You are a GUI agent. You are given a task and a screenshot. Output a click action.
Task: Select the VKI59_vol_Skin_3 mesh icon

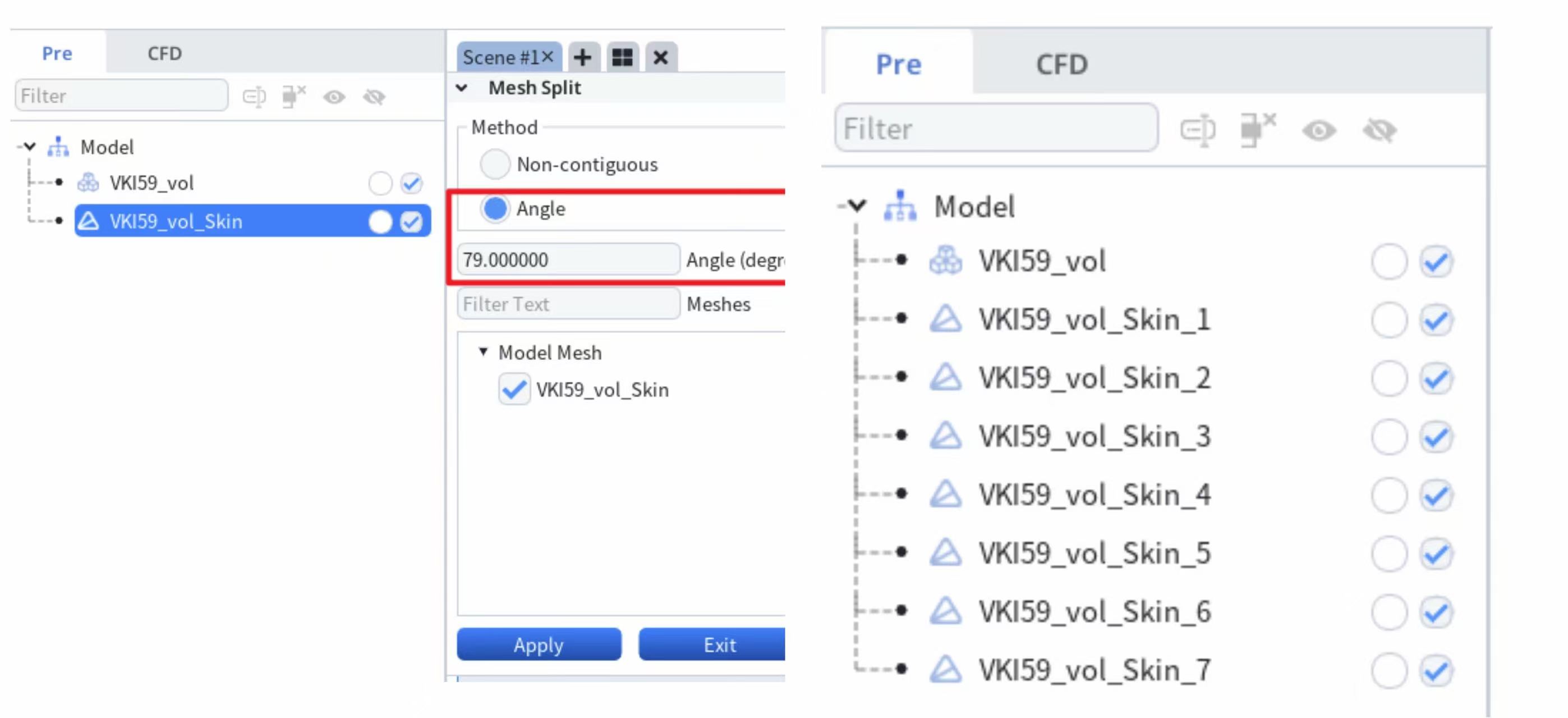[945, 436]
